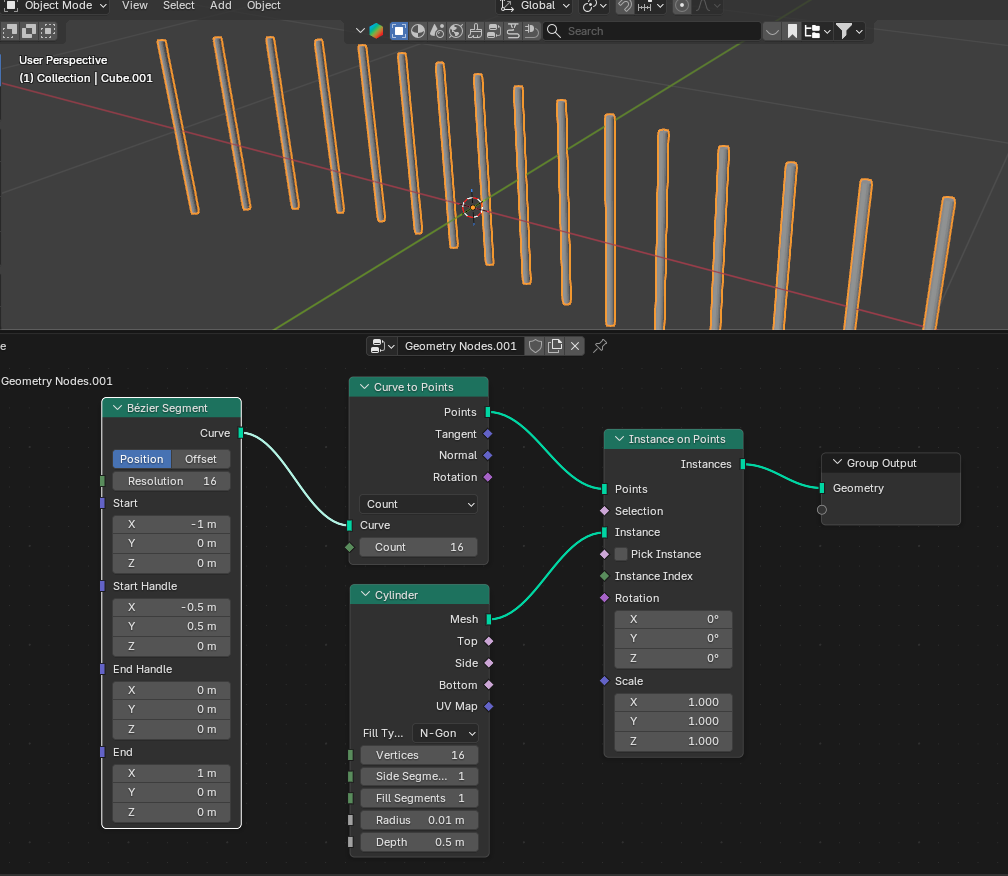Click the Start Handle Y 0.5 m field

172,626
